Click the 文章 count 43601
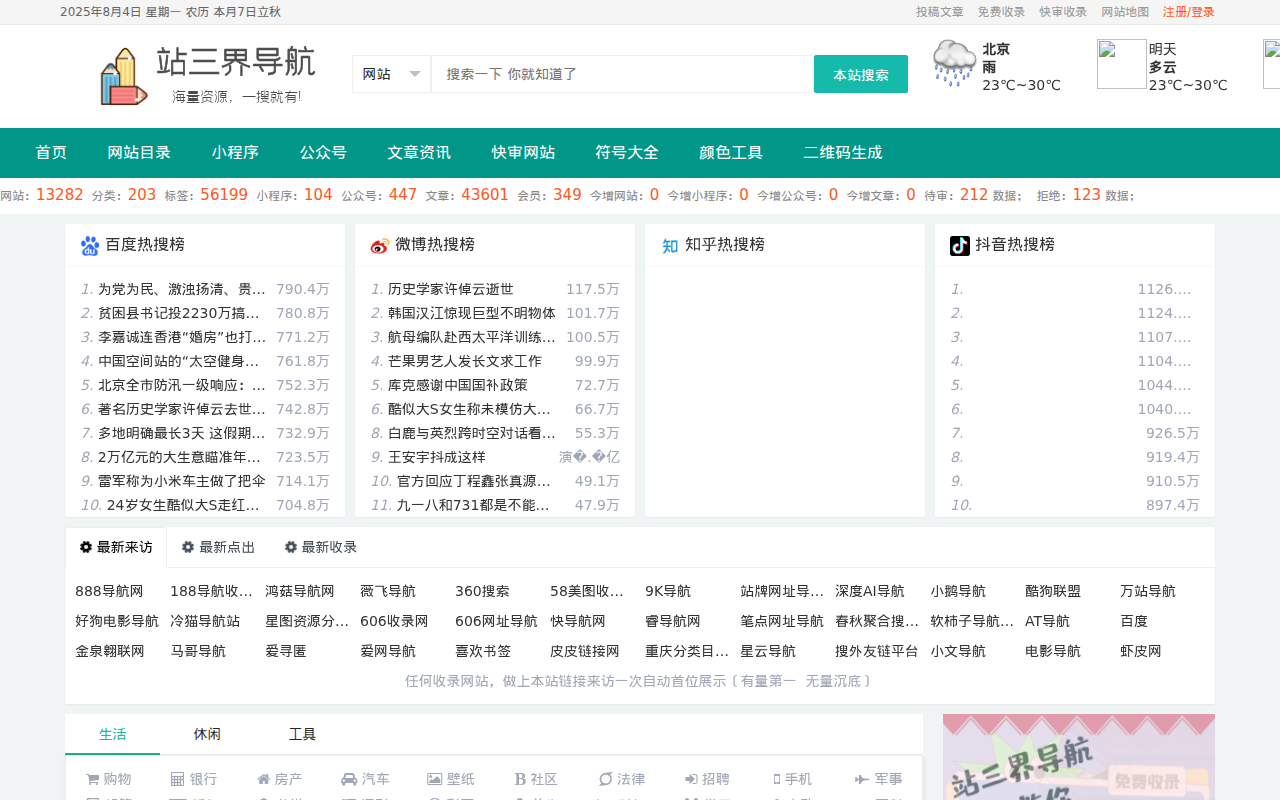 485,195
